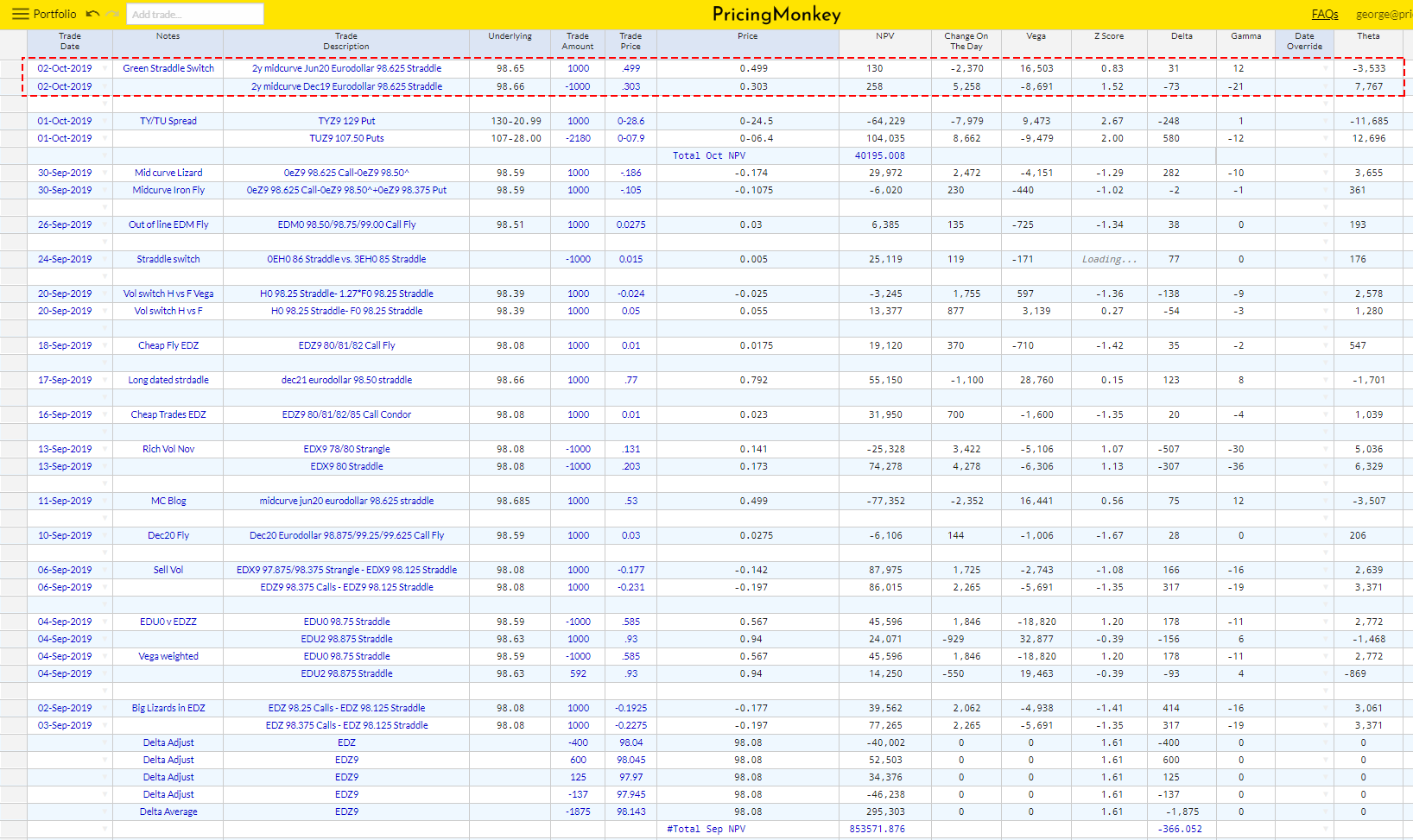Open trade date dropdown for 26-Sep-2019 row

point(105,224)
